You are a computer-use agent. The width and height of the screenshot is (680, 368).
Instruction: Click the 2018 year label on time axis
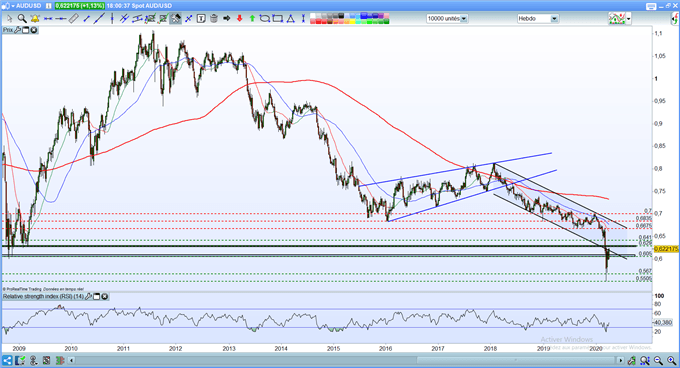point(490,348)
